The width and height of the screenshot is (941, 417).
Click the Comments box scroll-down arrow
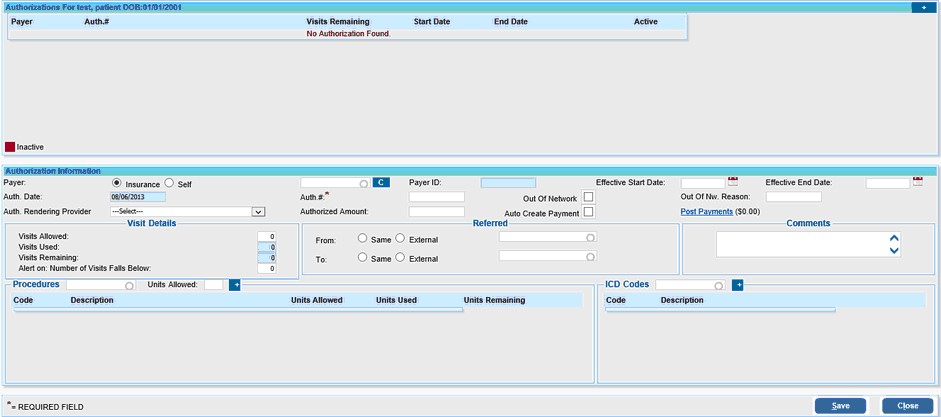[894, 250]
